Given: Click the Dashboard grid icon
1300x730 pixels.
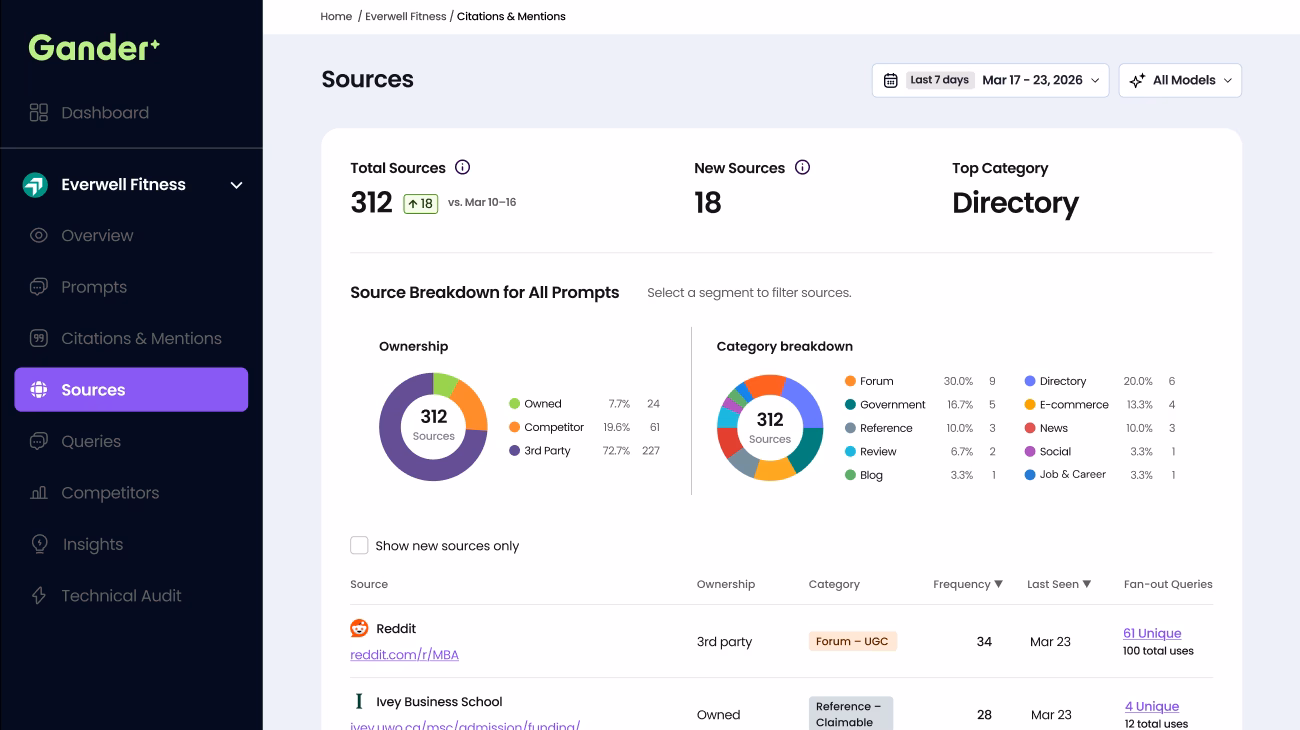Looking at the screenshot, I should [x=39, y=113].
